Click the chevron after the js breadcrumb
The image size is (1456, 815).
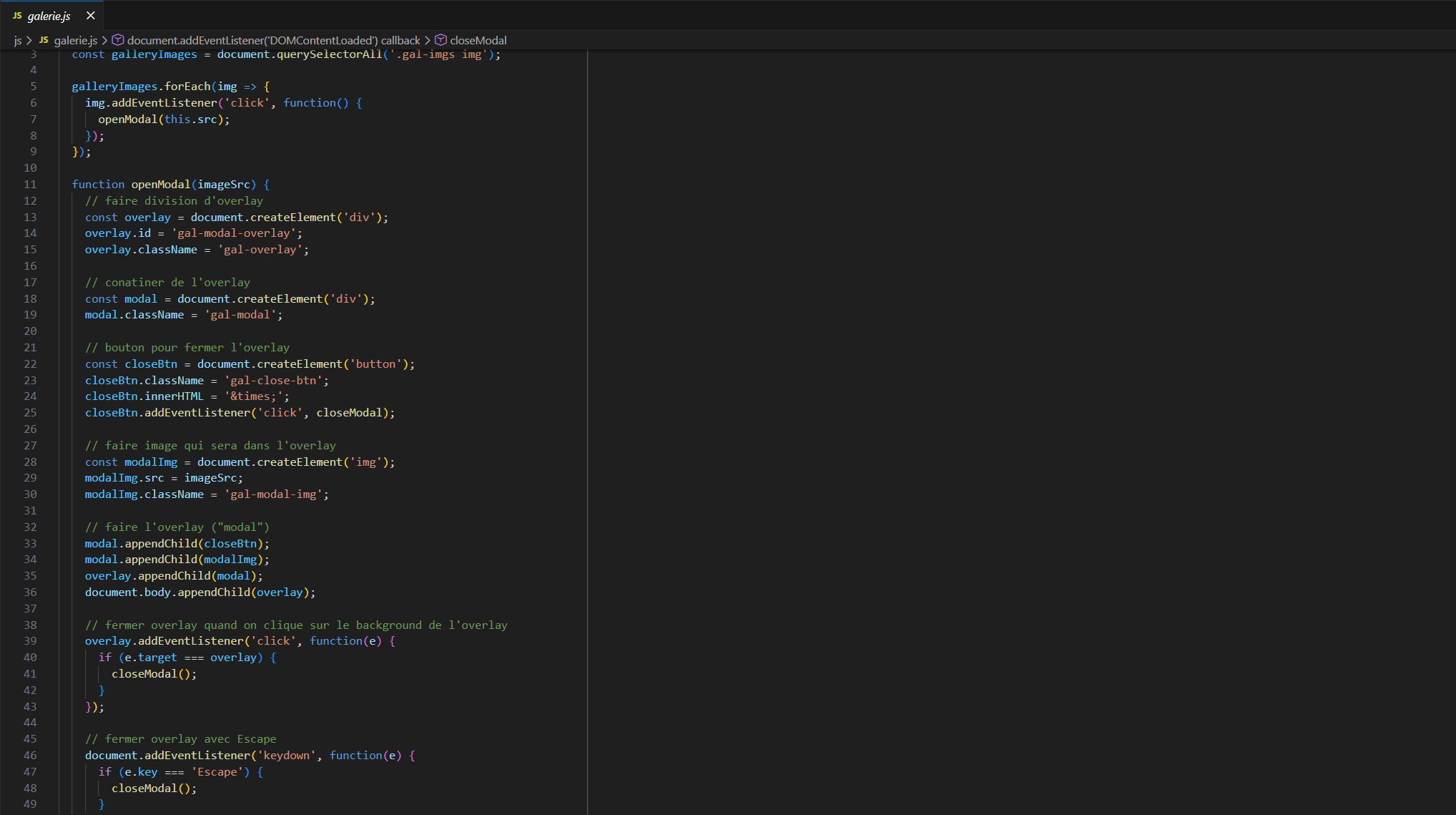(x=29, y=41)
